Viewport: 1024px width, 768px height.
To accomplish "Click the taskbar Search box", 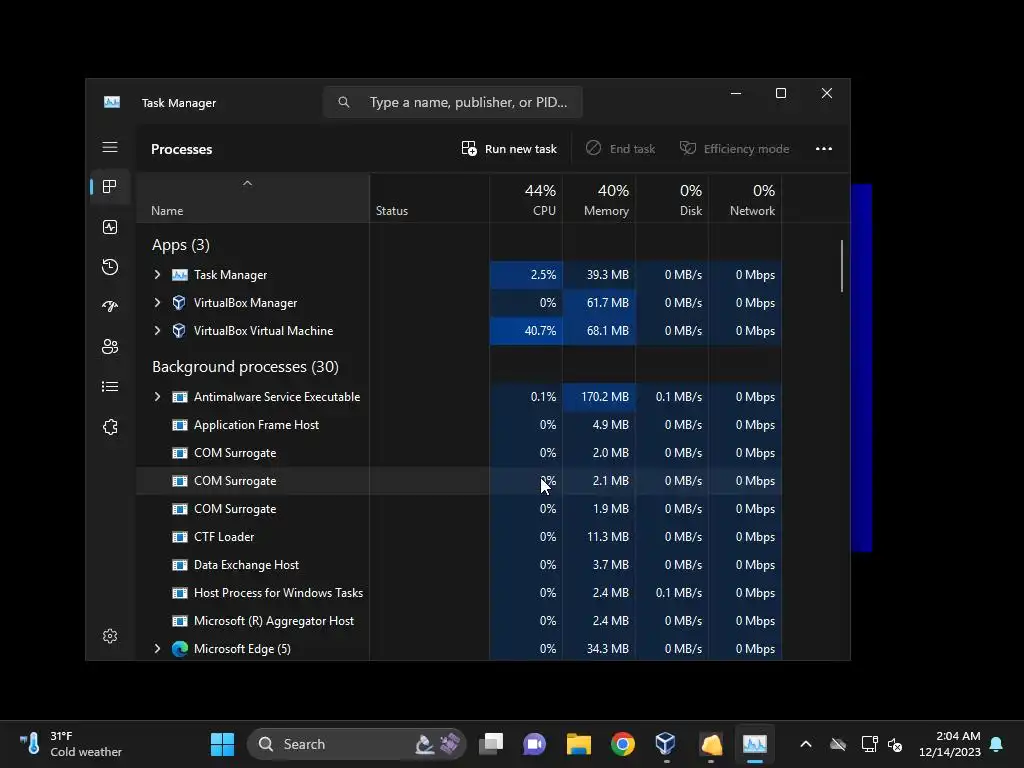I will pos(357,744).
